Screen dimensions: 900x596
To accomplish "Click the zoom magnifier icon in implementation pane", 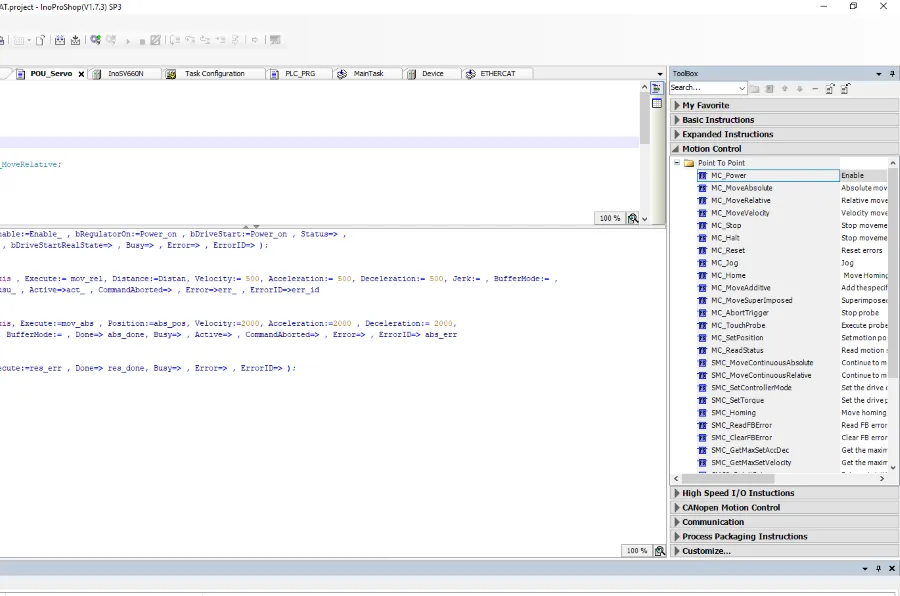I will click(x=659, y=551).
